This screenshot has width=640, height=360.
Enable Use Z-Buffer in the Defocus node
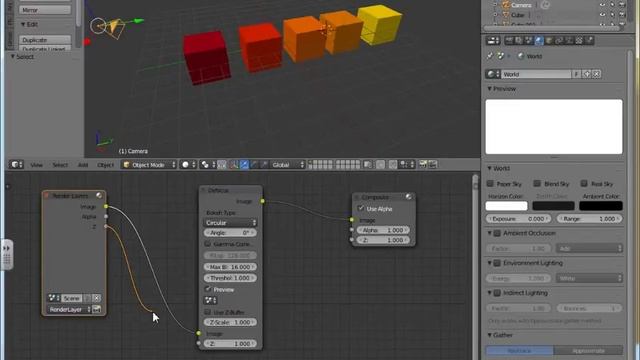coord(207,312)
